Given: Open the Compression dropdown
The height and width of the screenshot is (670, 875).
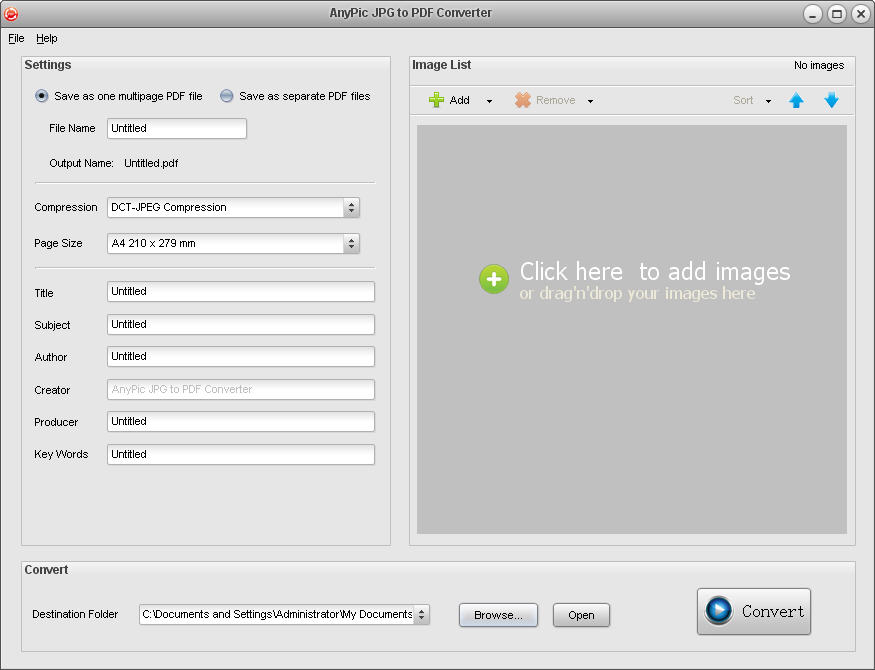Looking at the screenshot, I should pyautogui.click(x=351, y=208).
